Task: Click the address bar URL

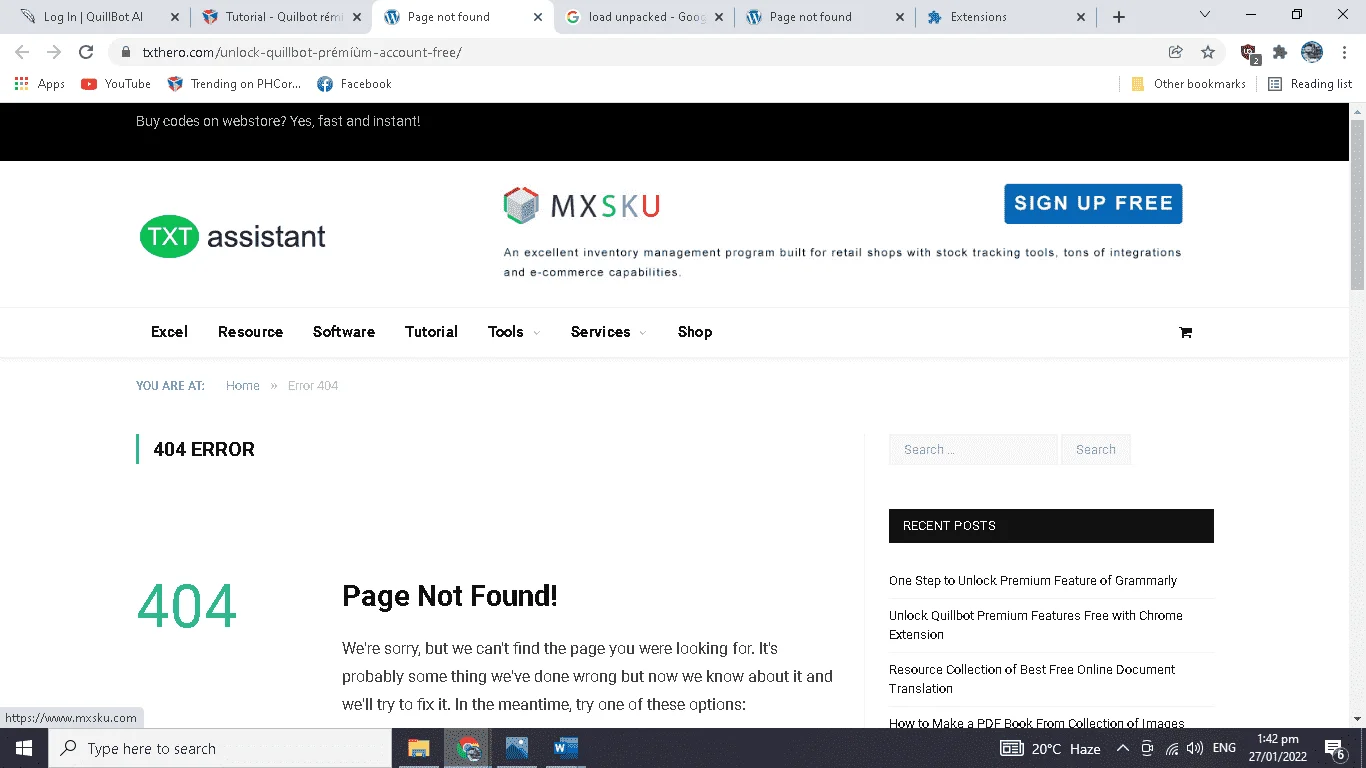Action: click(302, 52)
